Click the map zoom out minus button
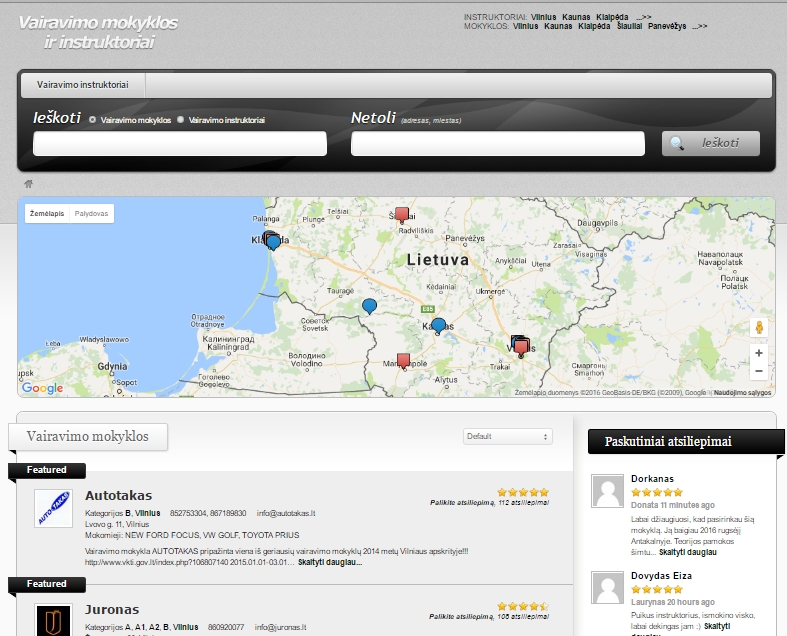This screenshot has width=787, height=636. click(759, 371)
